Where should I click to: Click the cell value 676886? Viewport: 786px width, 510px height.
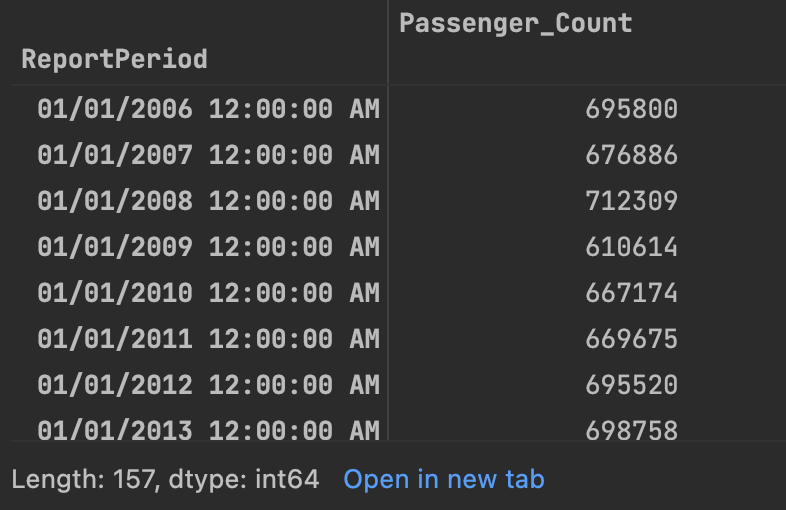click(632, 155)
